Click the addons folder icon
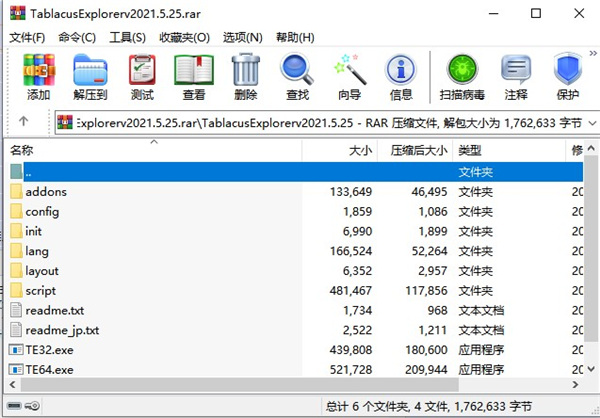The height and width of the screenshot is (418, 600). [16, 191]
